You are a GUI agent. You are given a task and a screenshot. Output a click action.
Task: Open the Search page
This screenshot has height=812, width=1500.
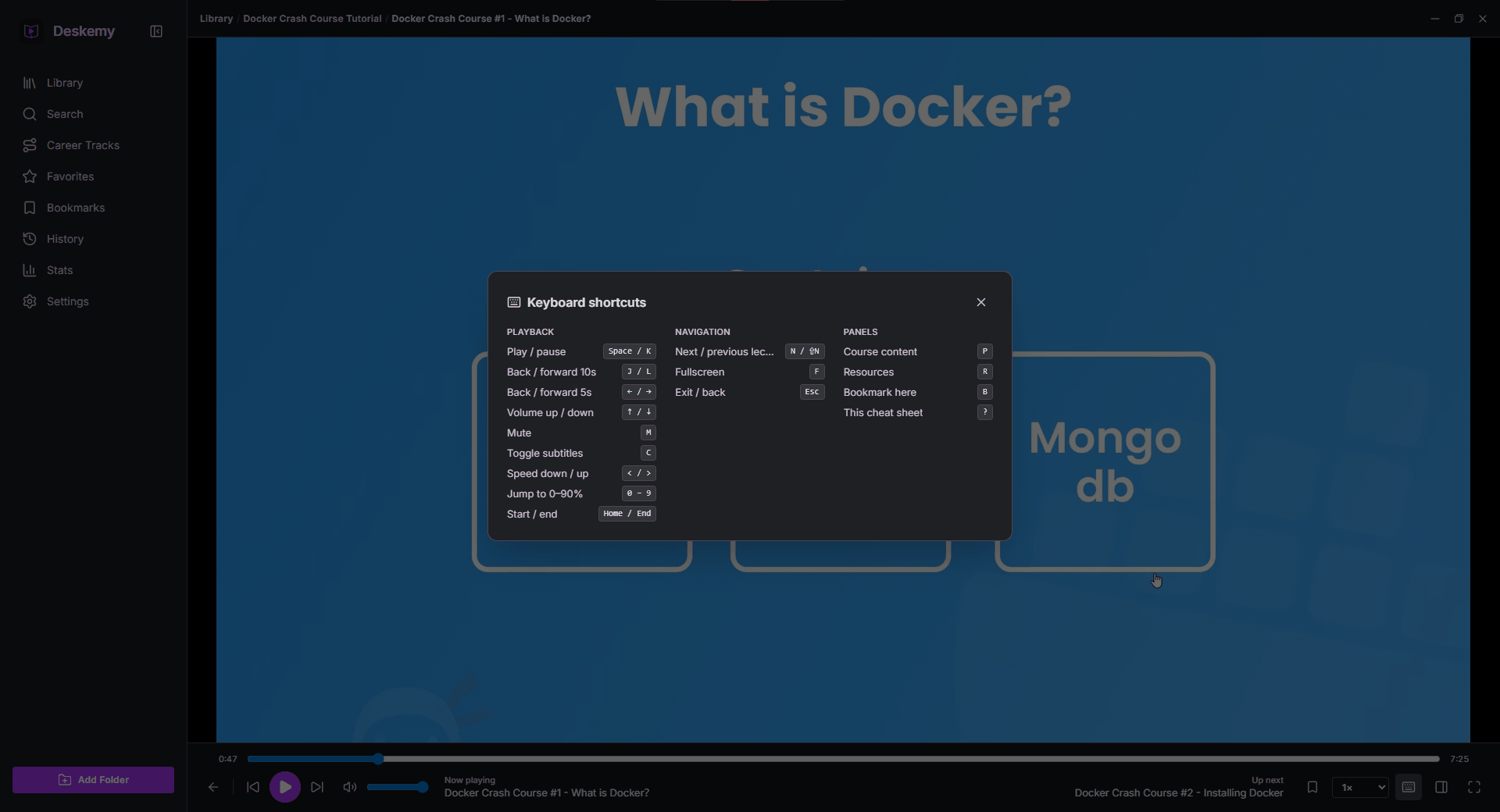94,114
